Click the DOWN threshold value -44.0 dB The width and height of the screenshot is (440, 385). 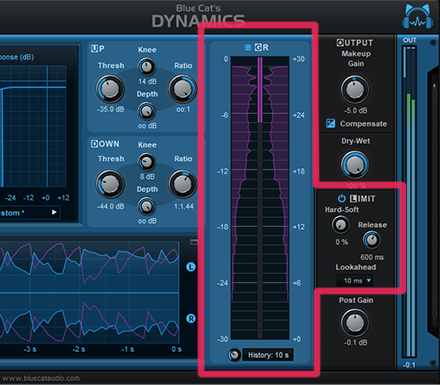point(110,206)
